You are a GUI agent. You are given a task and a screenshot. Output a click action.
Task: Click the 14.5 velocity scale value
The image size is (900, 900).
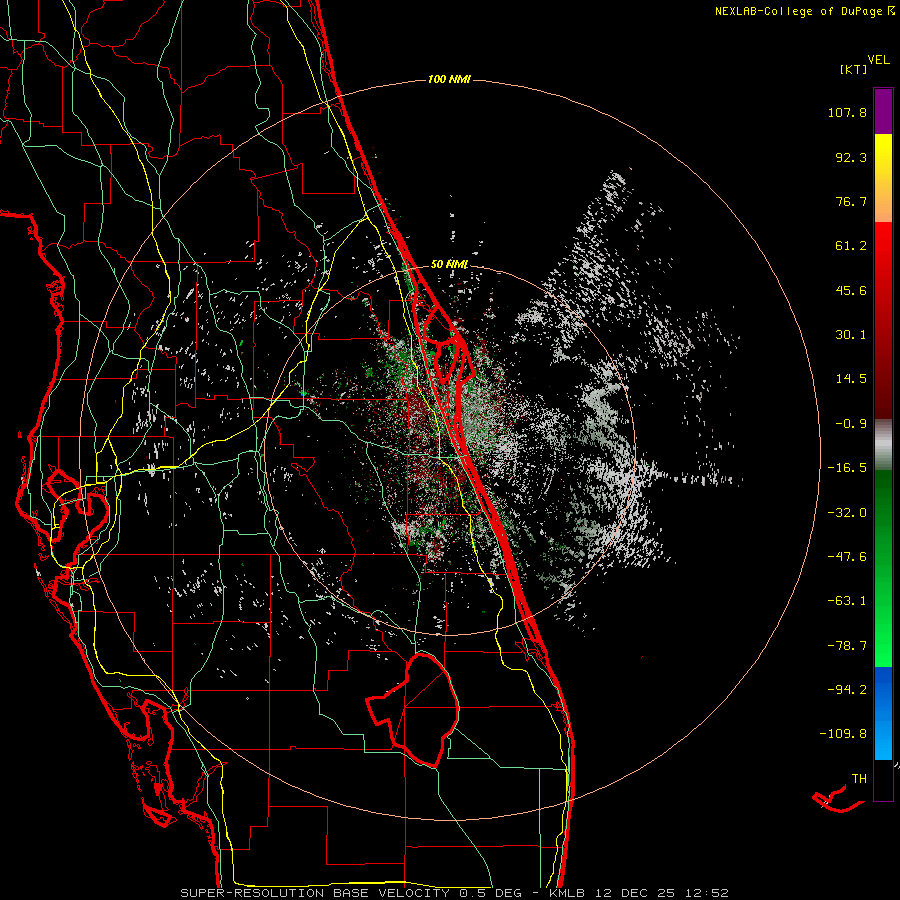851,379
